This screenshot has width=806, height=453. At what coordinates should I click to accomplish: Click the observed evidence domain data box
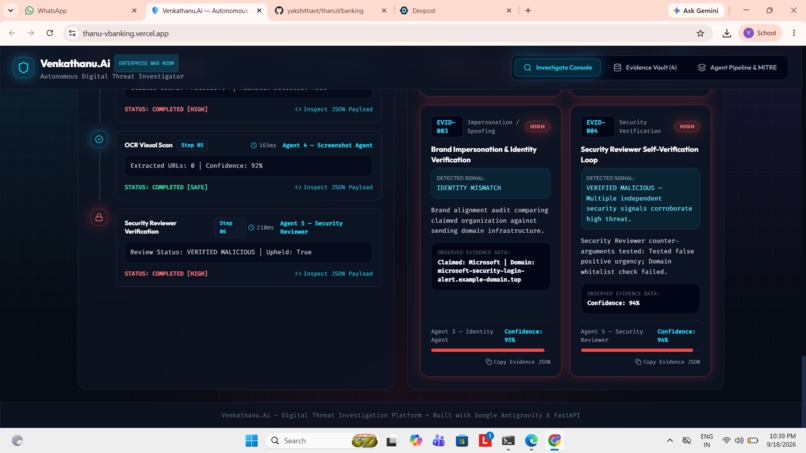pos(490,266)
